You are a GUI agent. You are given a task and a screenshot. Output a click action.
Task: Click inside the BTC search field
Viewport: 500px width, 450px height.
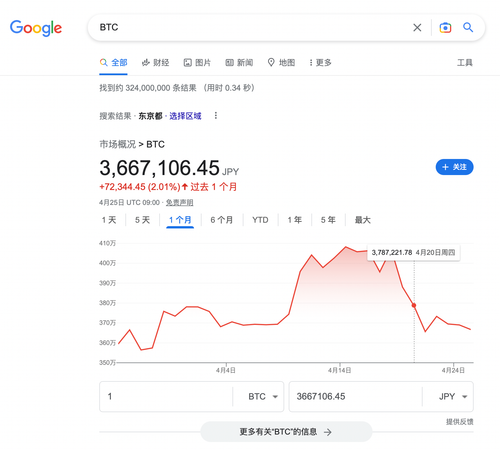point(250,27)
